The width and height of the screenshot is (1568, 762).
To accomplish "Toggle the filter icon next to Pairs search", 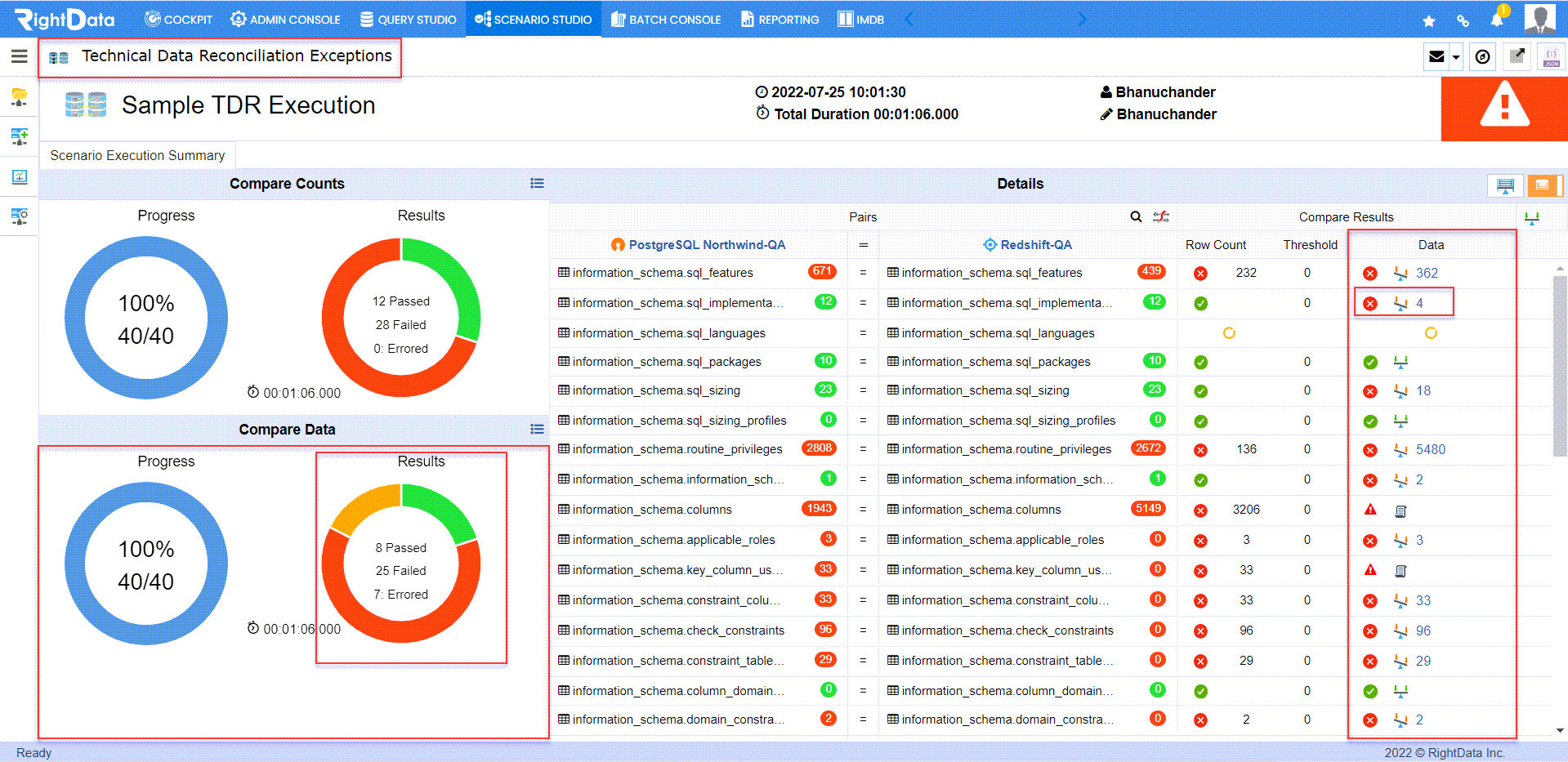I will 1161,216.
